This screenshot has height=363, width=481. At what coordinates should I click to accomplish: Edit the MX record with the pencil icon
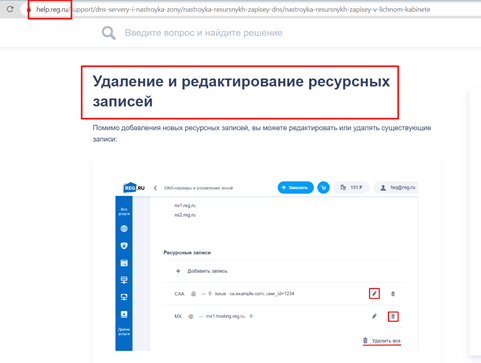click(374, 316)
